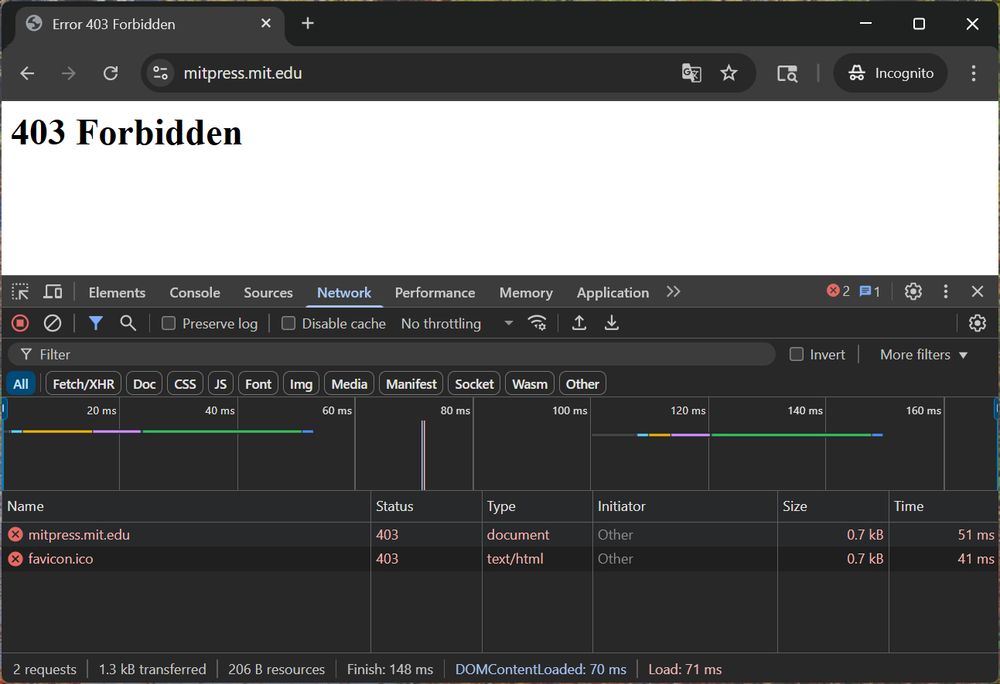Toggle the network filter funnel icon
The width and height of the screenshot is (1000, 684).
[96, 323]
